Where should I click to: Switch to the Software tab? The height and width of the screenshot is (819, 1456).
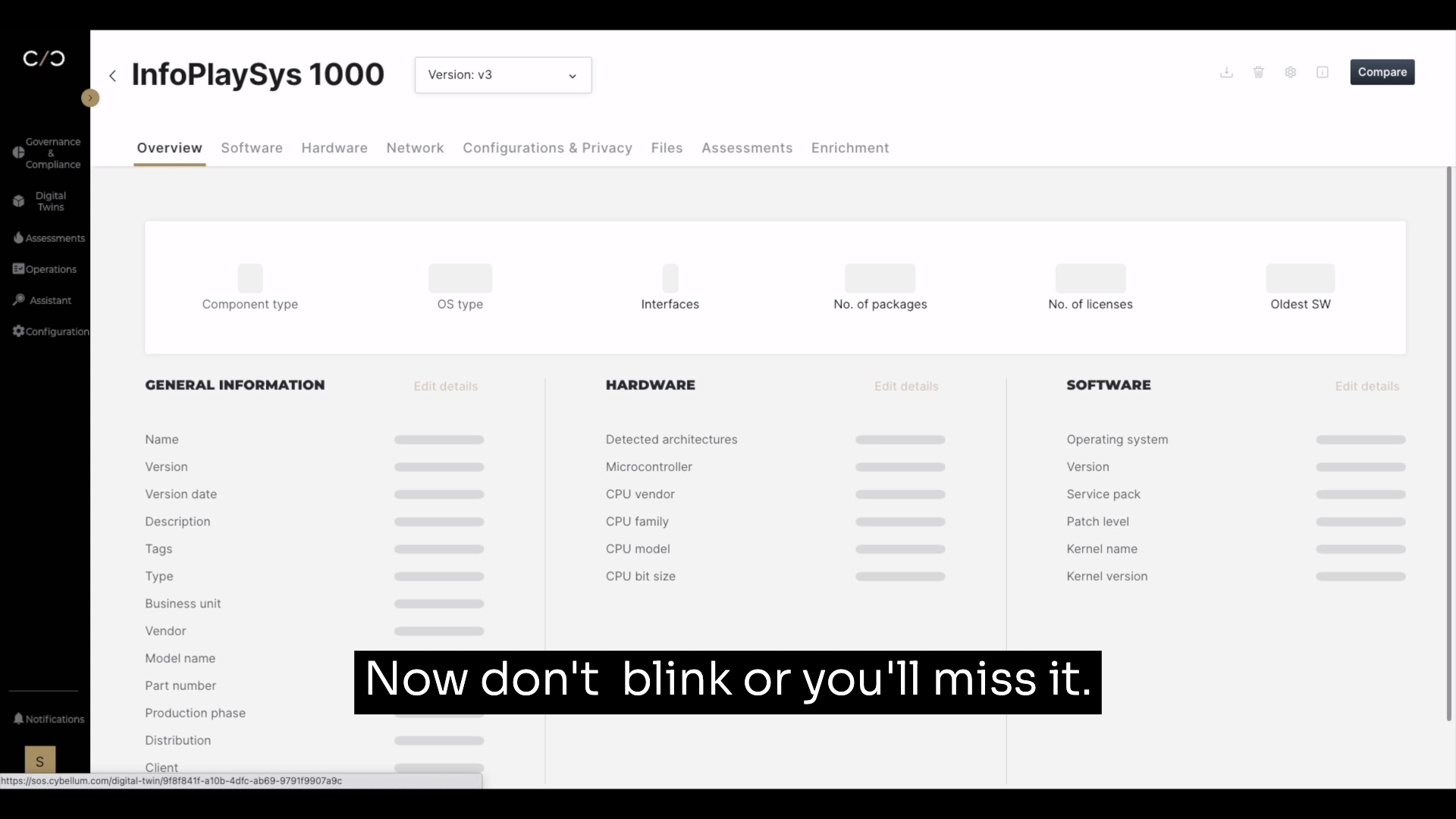pyautogui.click(x=251, y=147)
